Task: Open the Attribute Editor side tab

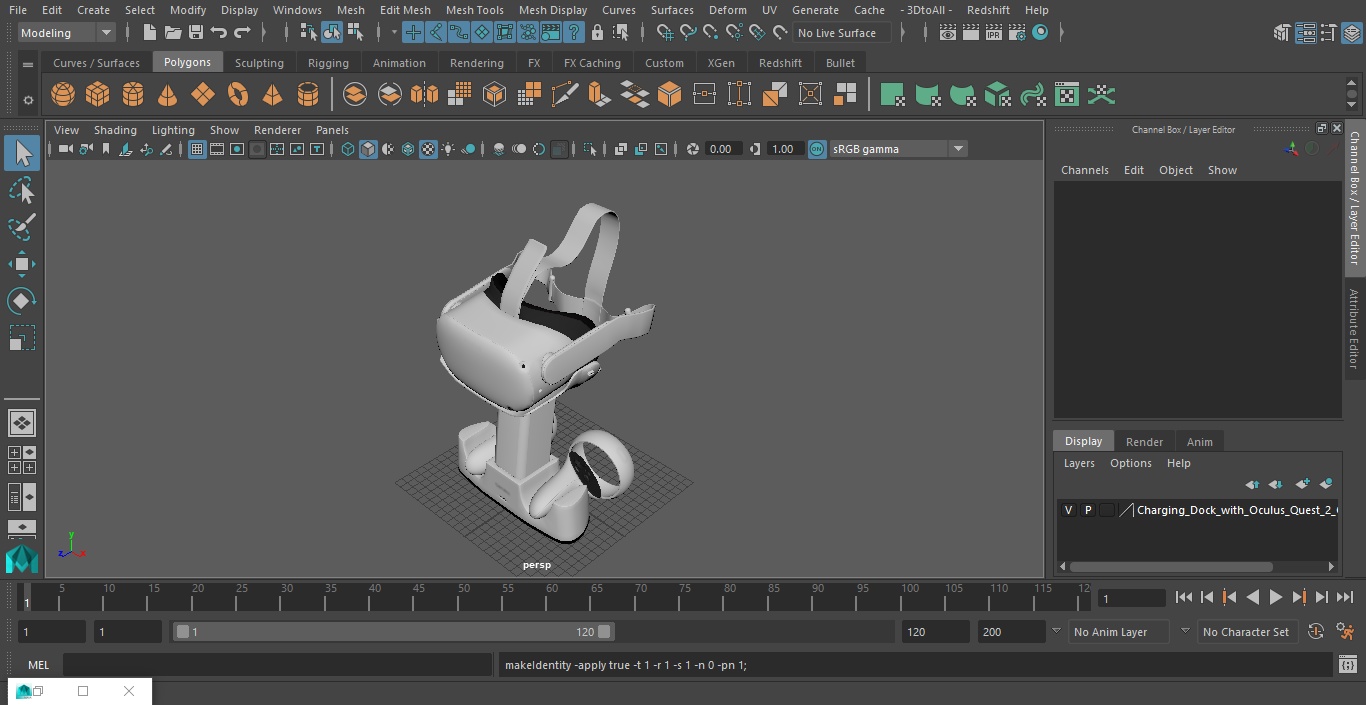Action: pos(1354,329)
